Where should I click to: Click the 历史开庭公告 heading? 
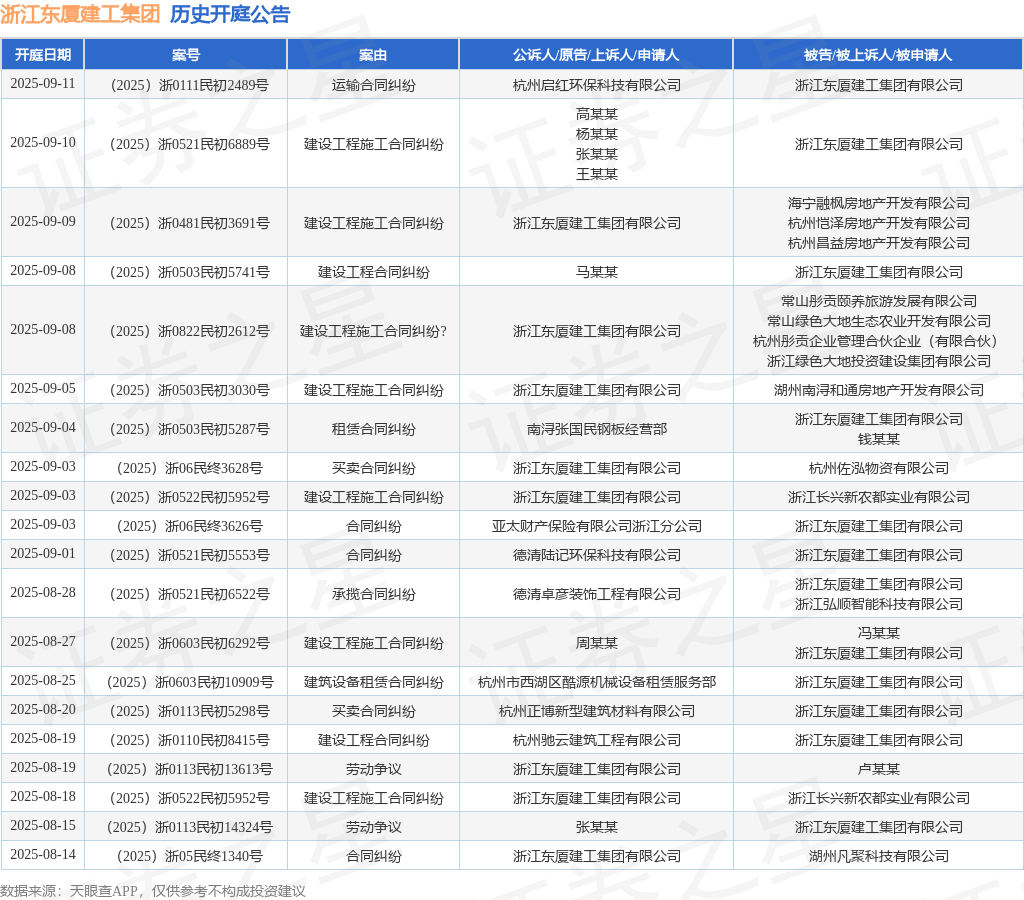(230, 14)
